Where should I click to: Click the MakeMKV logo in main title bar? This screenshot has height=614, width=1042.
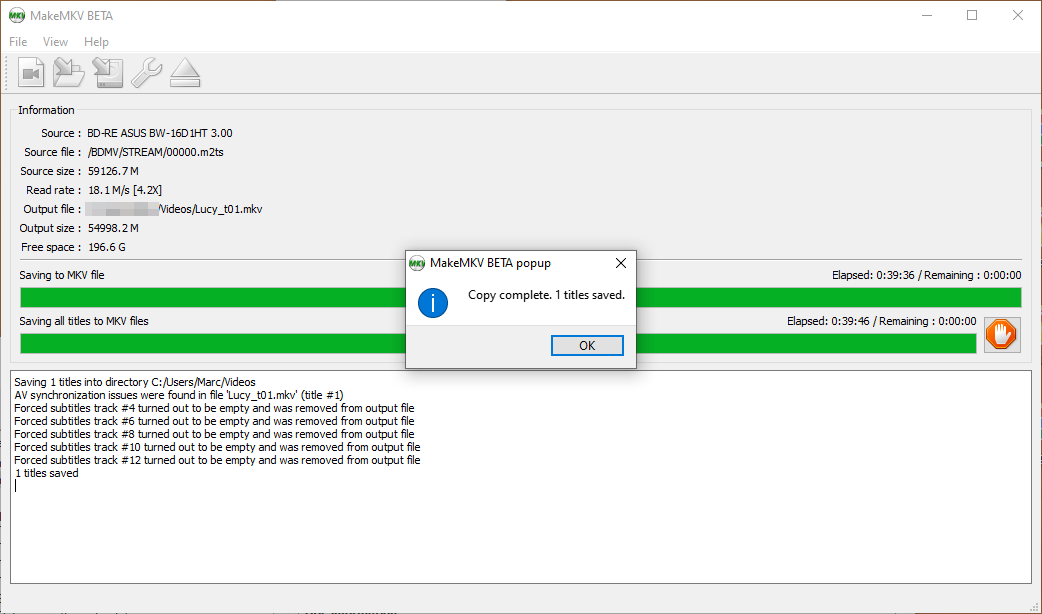(17, 15)
